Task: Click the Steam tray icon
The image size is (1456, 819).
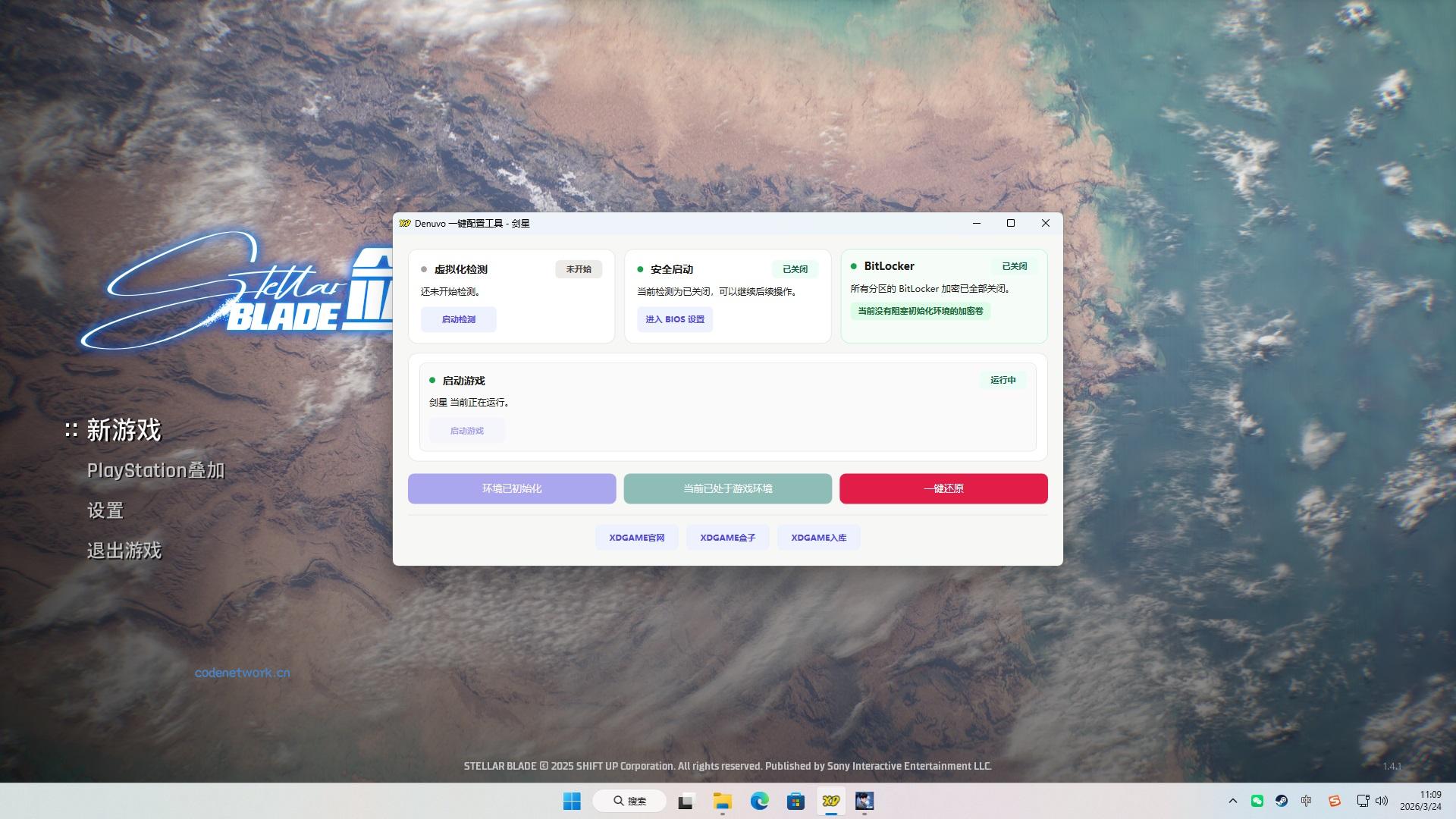Action: pos(1282,801)
